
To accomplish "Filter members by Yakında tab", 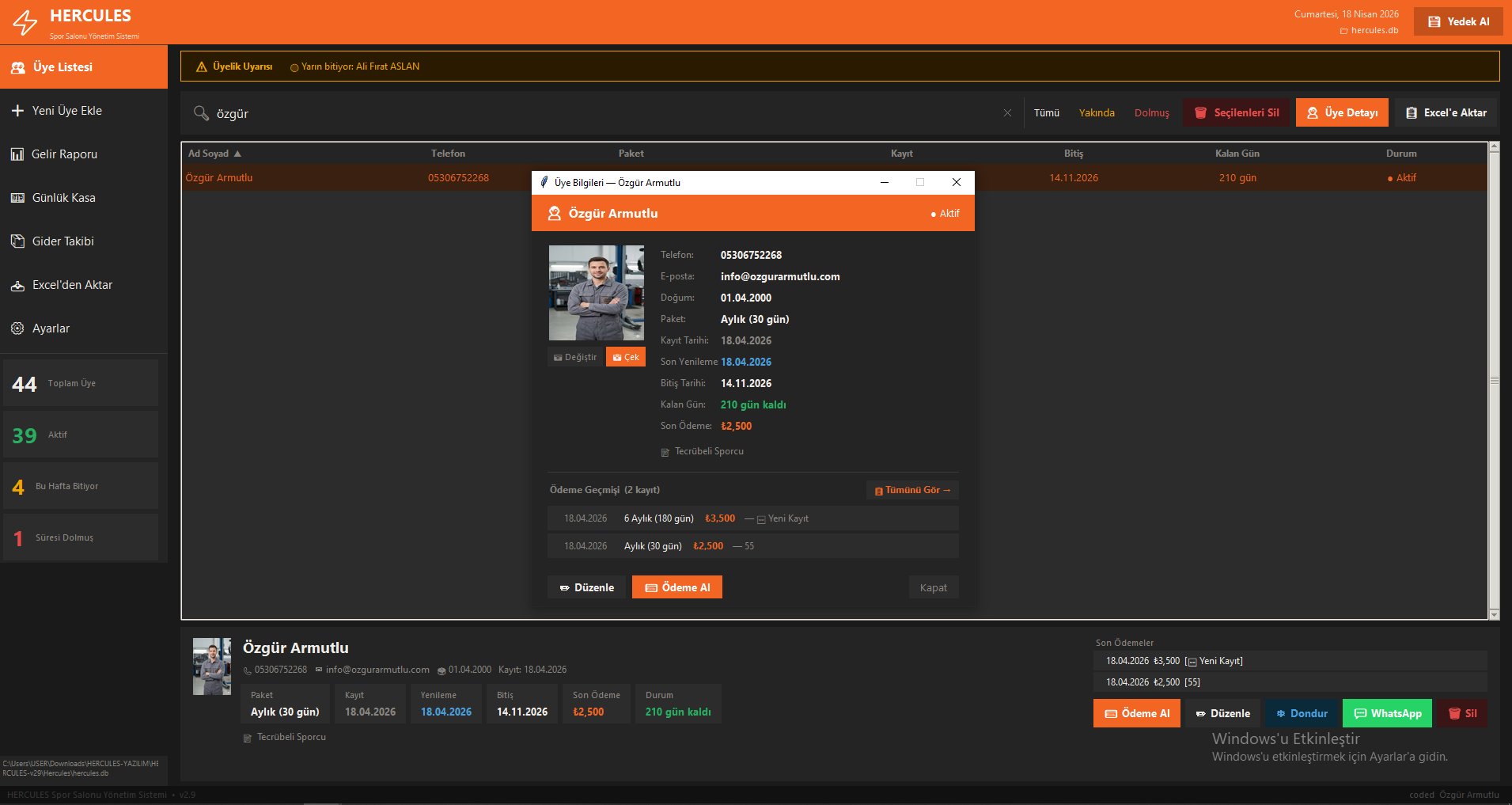I will pyautogui.click(x=1097, y=113).
